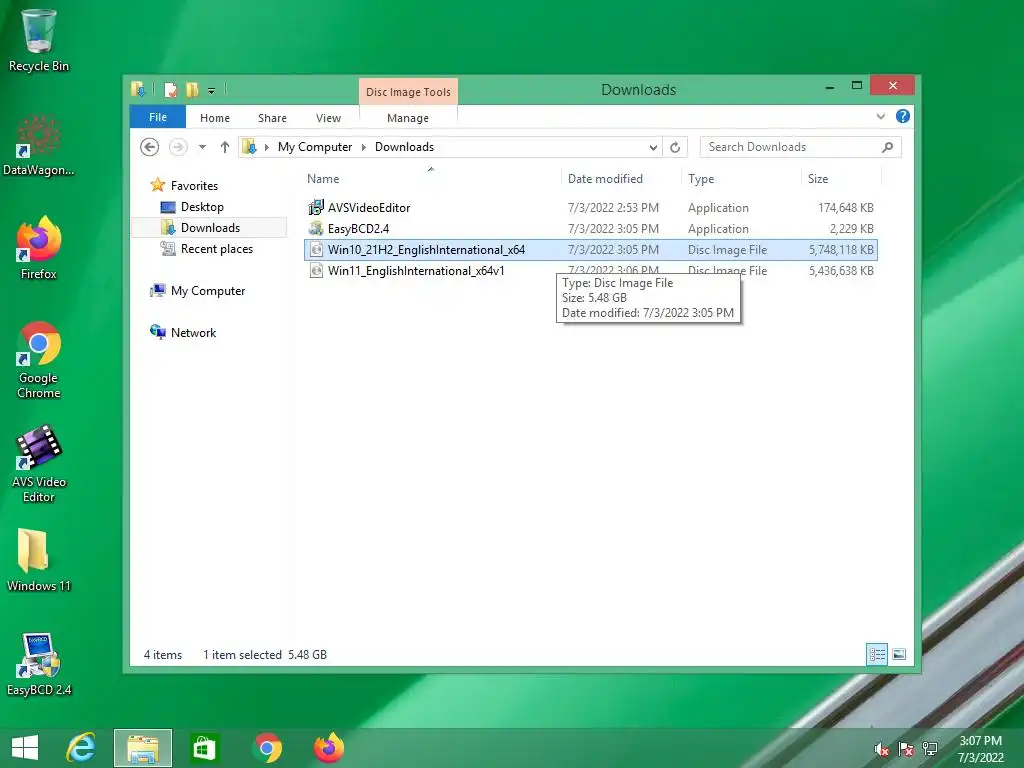The image size is (1024, 768).
Task: Expand the My Computer breadcrumb arrow
Action: (364, 147)
